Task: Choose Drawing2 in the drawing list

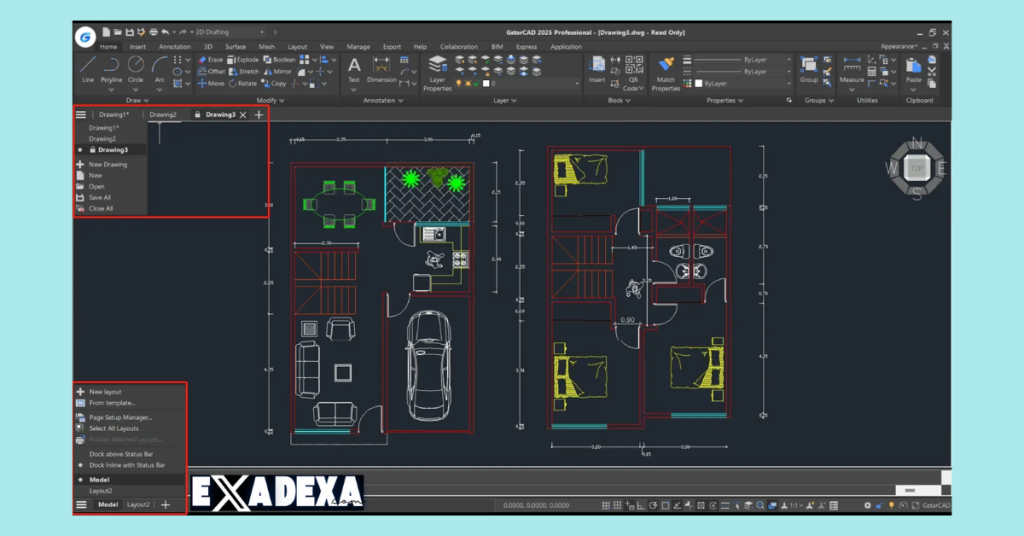Action: coord(103,138)
